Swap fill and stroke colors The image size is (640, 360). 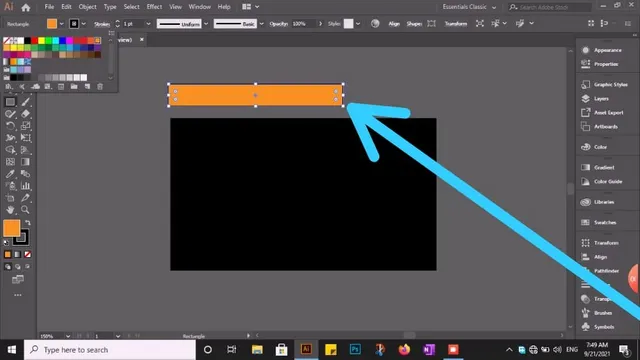(x=28, y=223)
